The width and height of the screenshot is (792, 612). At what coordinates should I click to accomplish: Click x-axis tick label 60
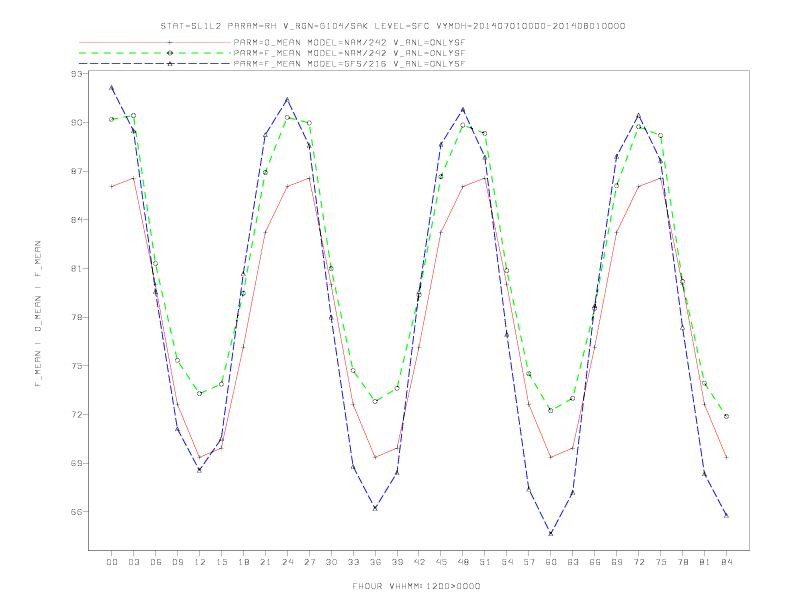click(x=551, y=562)
